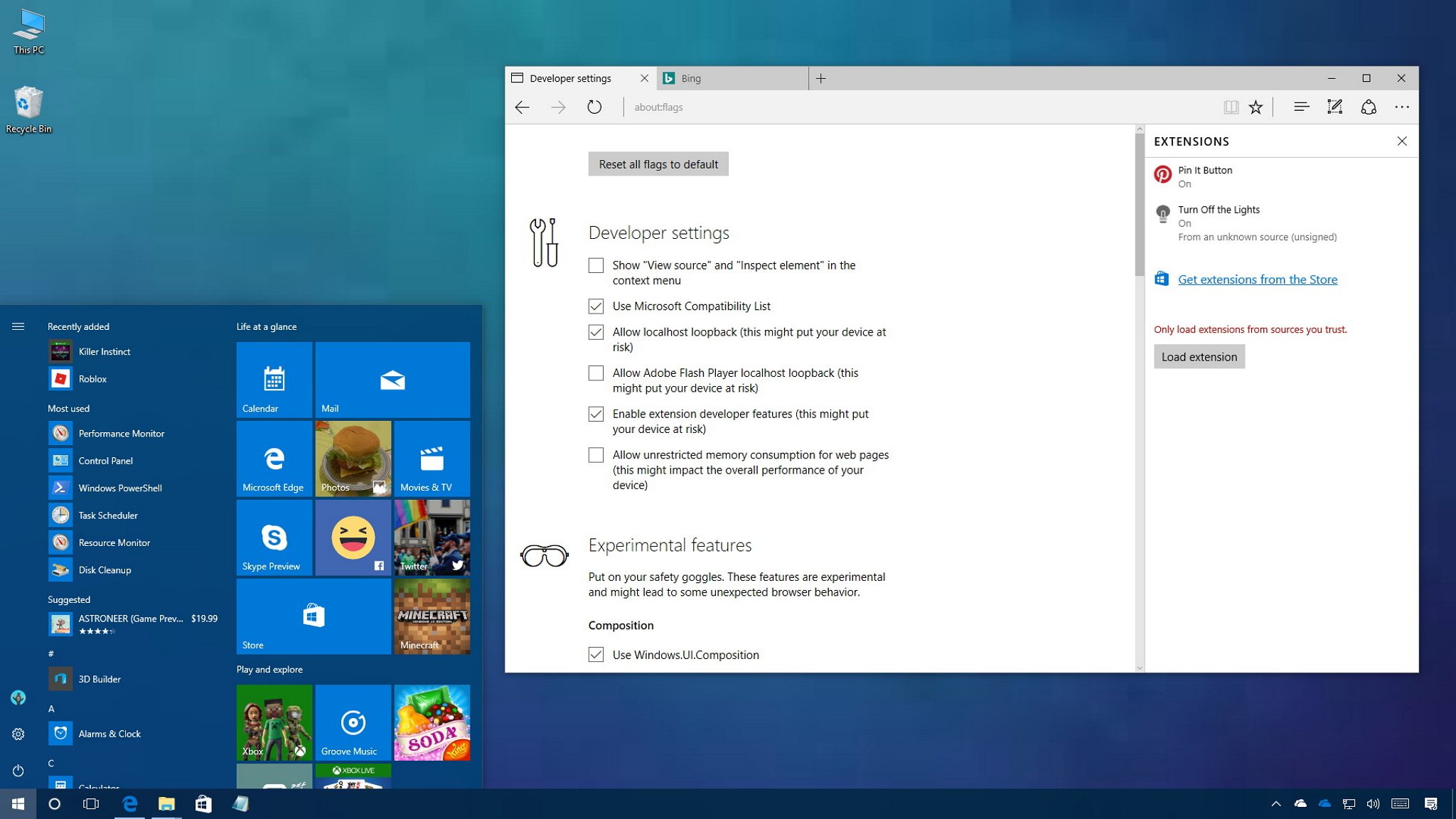Toggle 'Use Windows.UI.Composition' checkbox
This screenshot has height=819, width=1456.
click(x=596, y=654)
